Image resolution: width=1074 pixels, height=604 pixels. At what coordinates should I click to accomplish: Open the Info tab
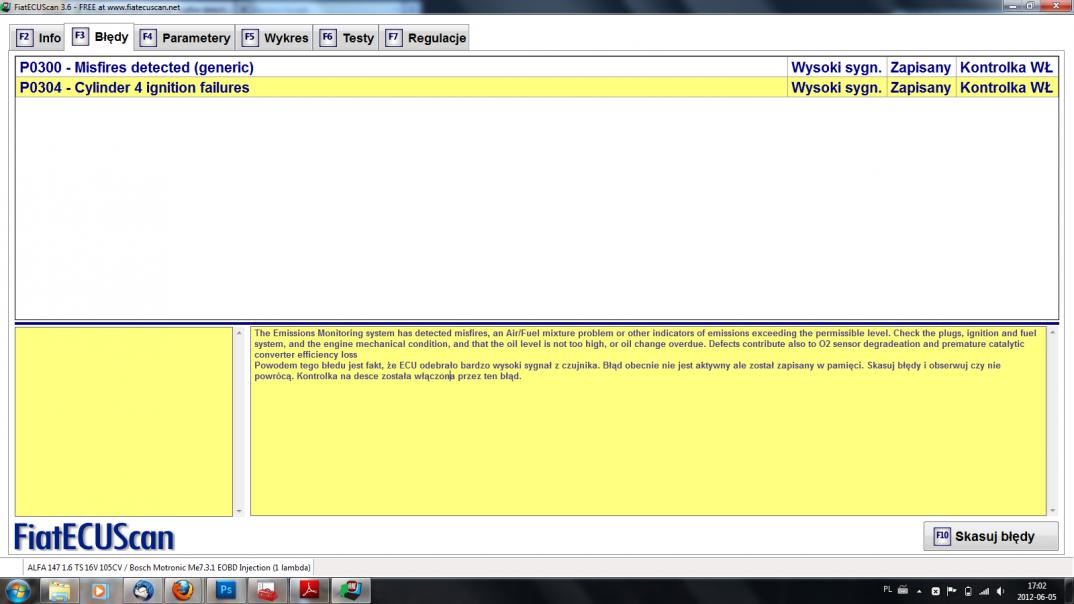click(39, 38)
